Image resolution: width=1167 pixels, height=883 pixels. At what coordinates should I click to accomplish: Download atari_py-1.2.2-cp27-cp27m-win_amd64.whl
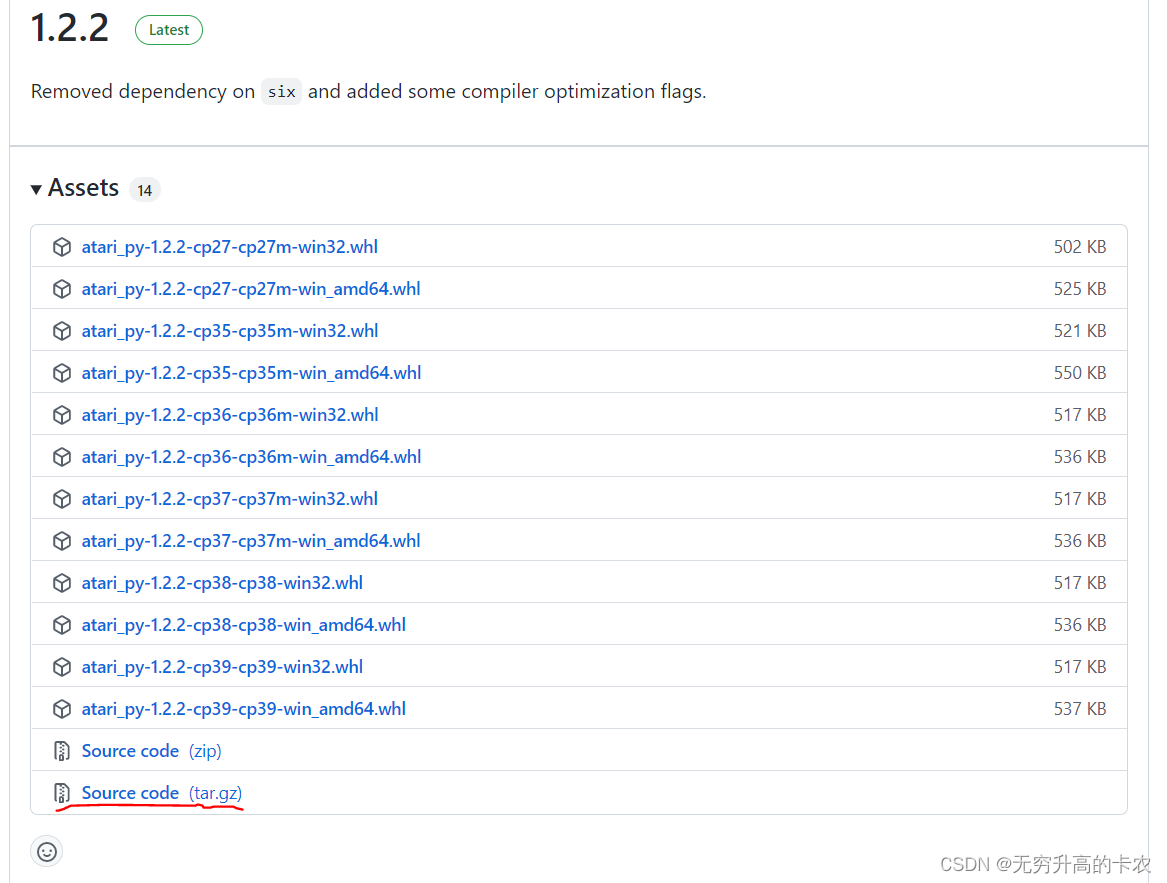[x=251, y=289]
